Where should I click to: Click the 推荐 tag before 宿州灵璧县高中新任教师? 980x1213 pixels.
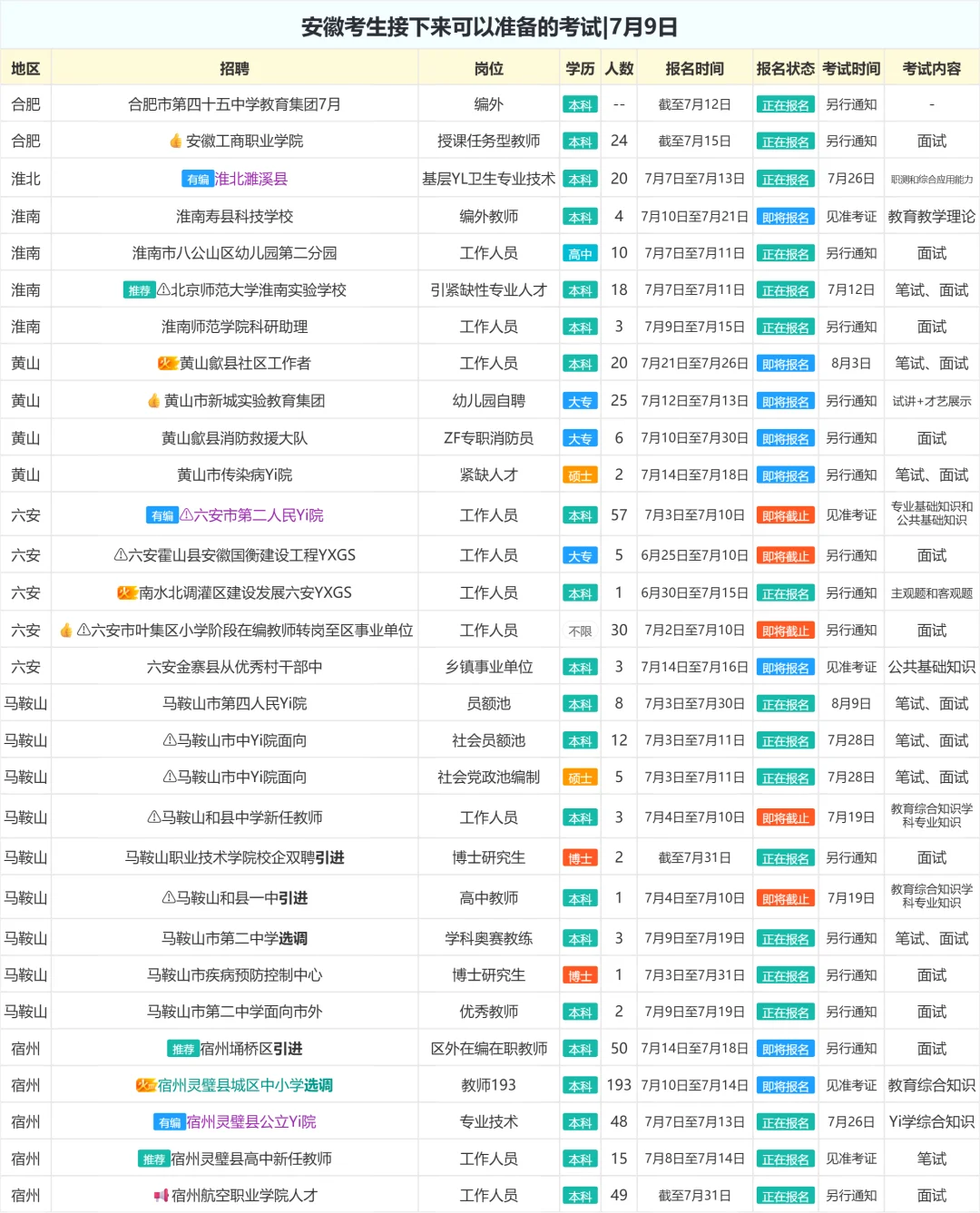[154, 1159]
